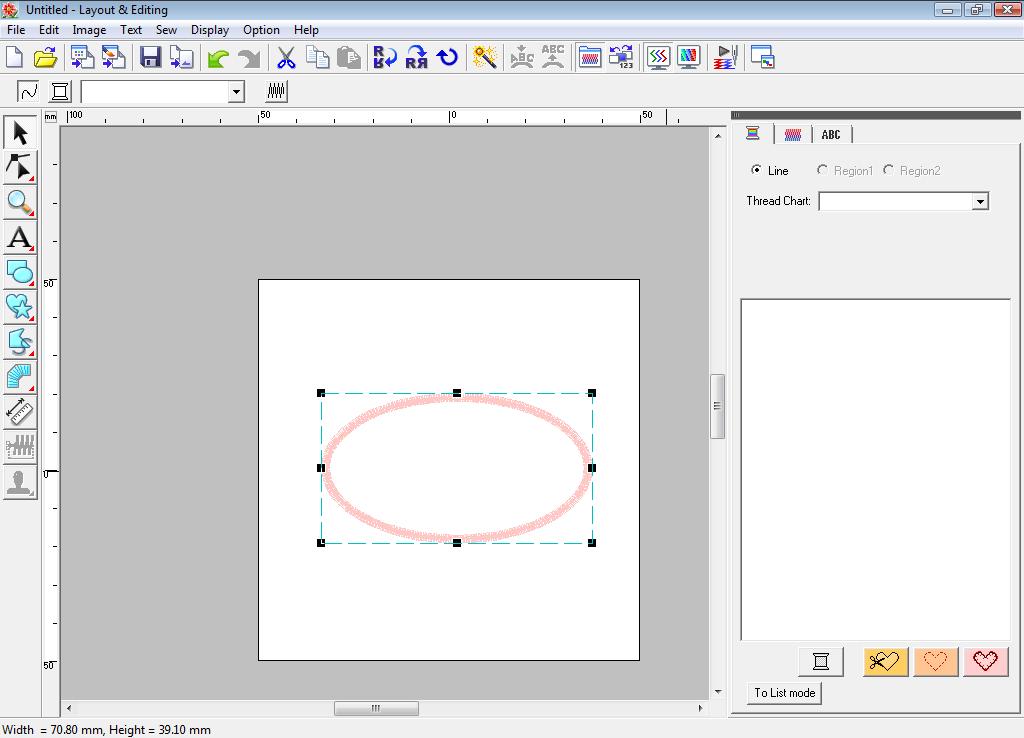1024x738 pixels.
Task: Open the Image menu
Action: [89, 30]
